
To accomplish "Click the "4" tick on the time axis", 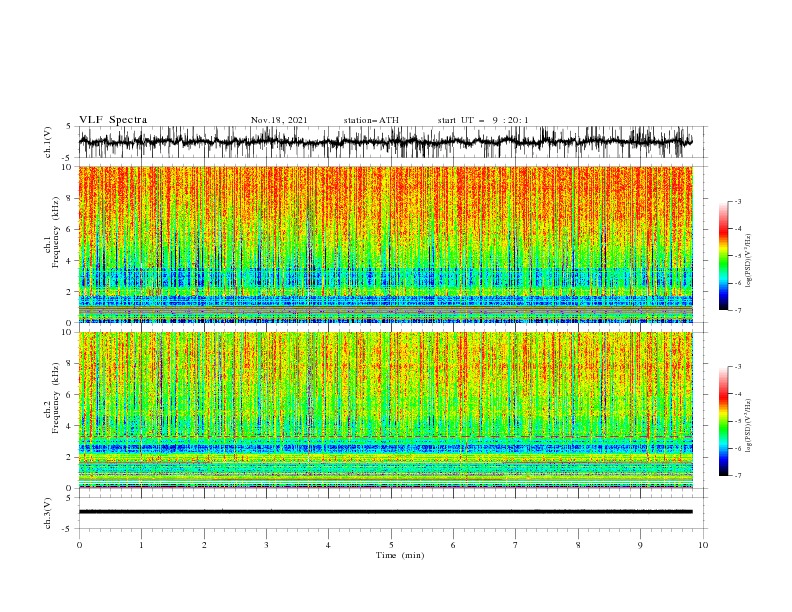I will tap(328, 545).
